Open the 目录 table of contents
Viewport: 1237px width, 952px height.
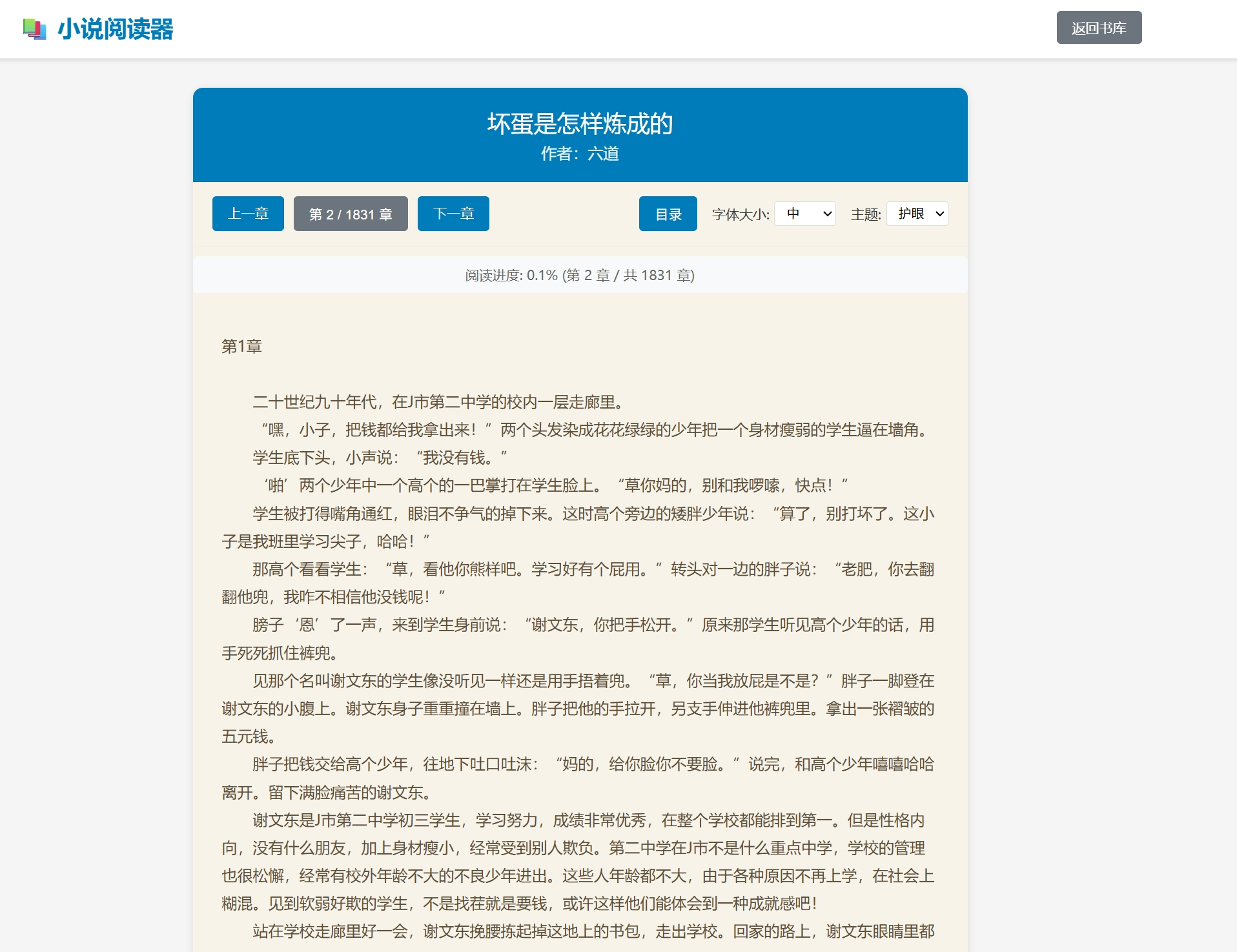point(668,214)
